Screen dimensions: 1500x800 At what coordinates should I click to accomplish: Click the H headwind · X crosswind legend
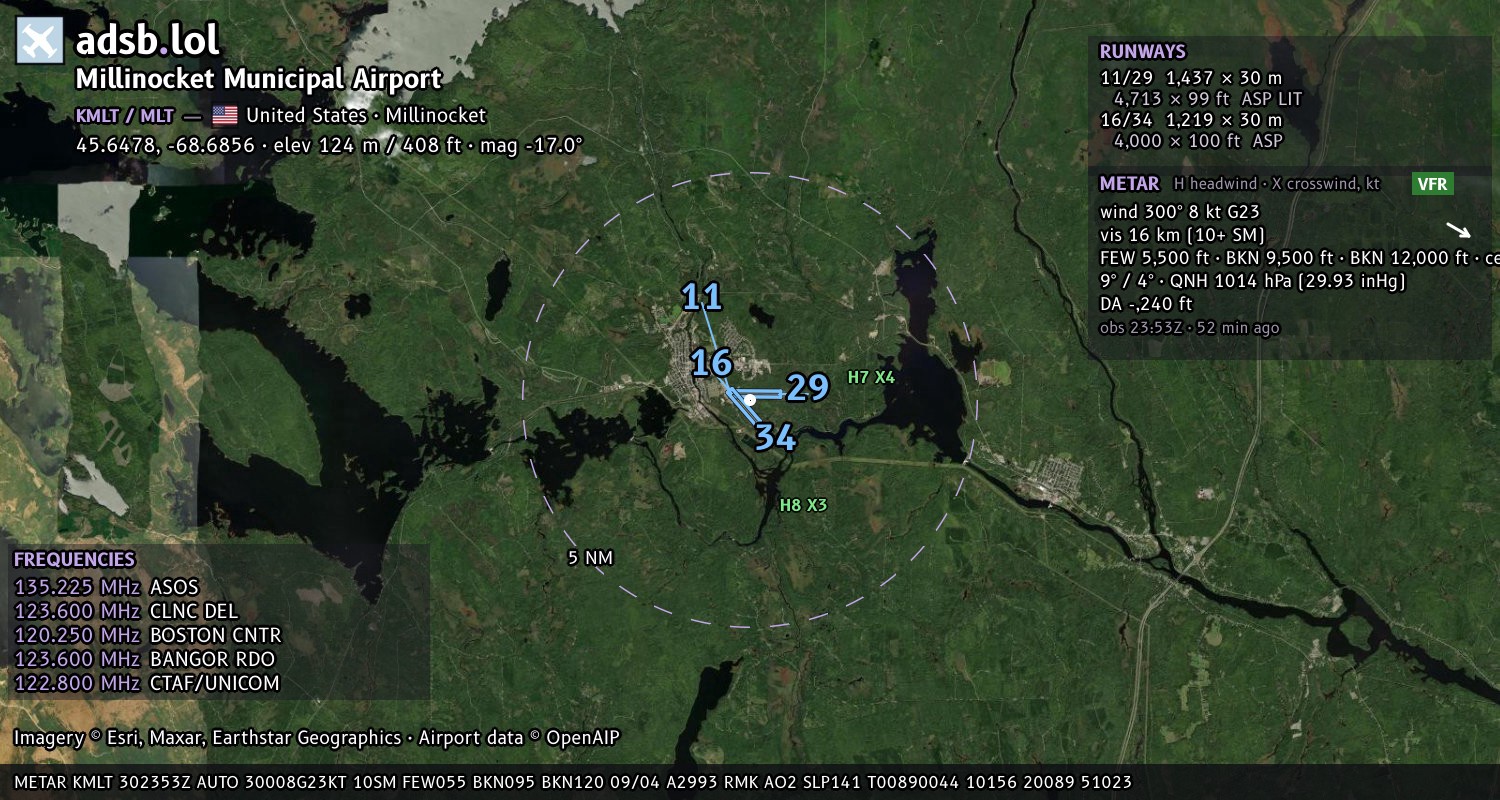pos(1275,184)
